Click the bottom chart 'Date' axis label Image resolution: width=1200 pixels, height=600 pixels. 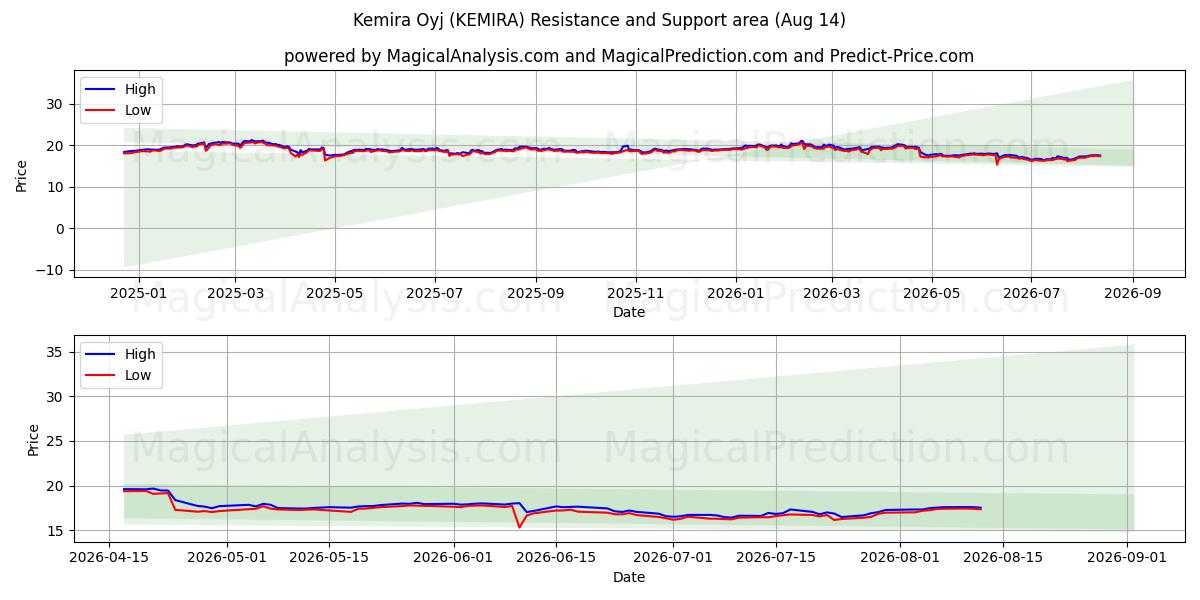tap(629, 578)
